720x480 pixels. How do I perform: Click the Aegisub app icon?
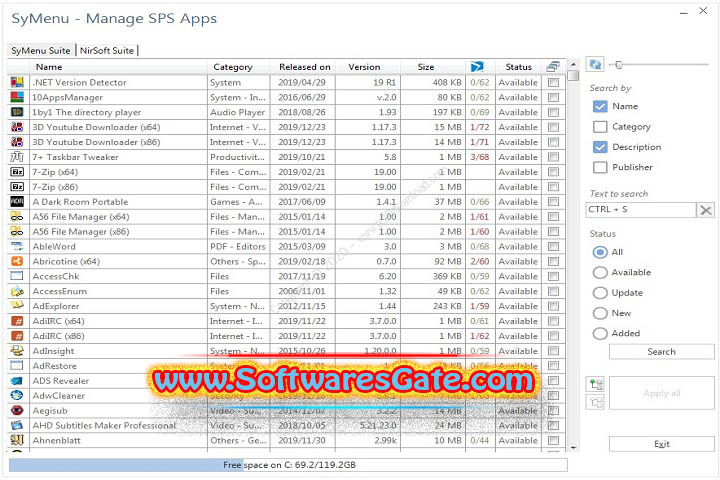click(x=17, y=411)
